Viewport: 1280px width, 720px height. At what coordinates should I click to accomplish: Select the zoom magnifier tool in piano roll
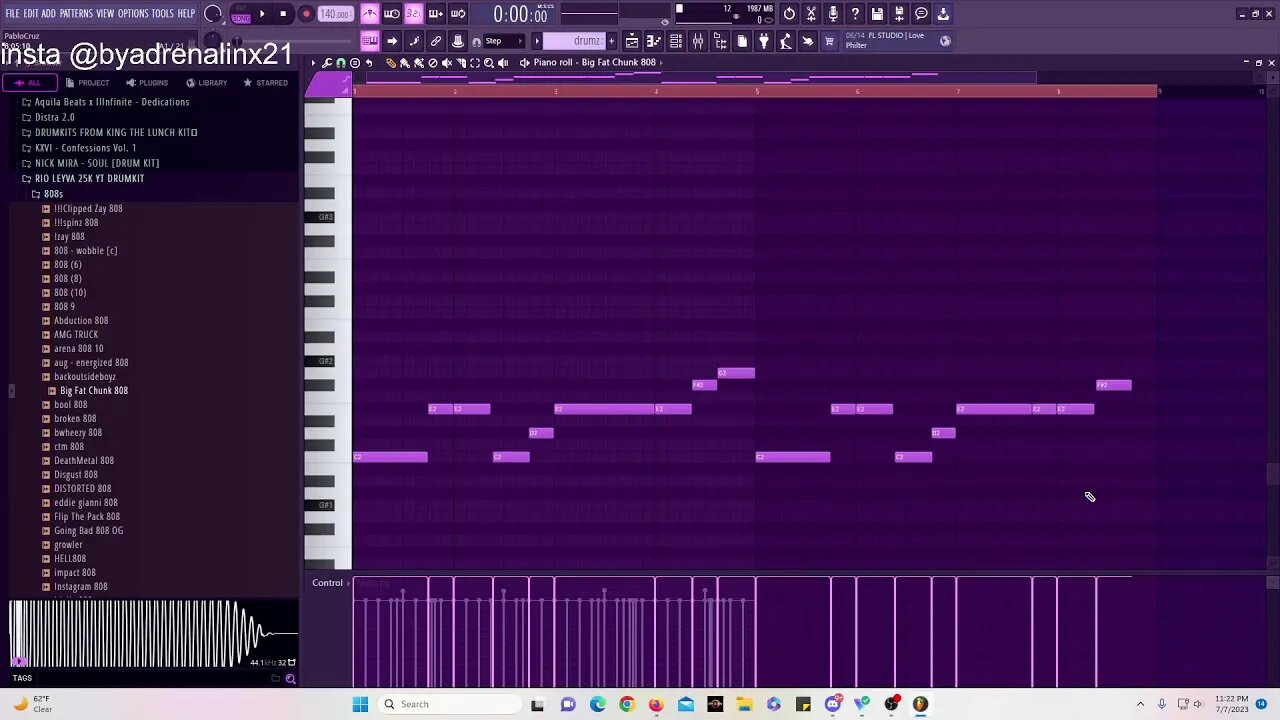click(x=489, y=63)
